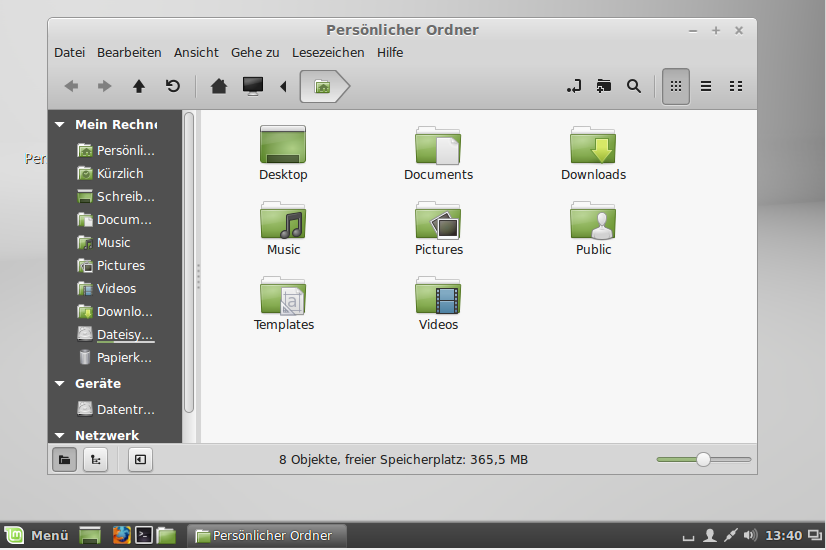The height and width of the screenshot is (550, 826).
Task: Expand the Netzwerk sidebar section
Action: [60, 436]
